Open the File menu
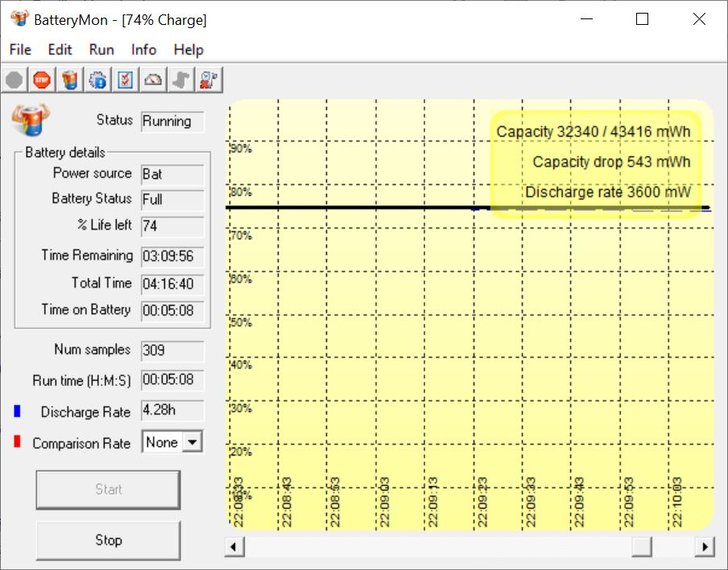The image size is (728, 570). click(x=20, y=50)
